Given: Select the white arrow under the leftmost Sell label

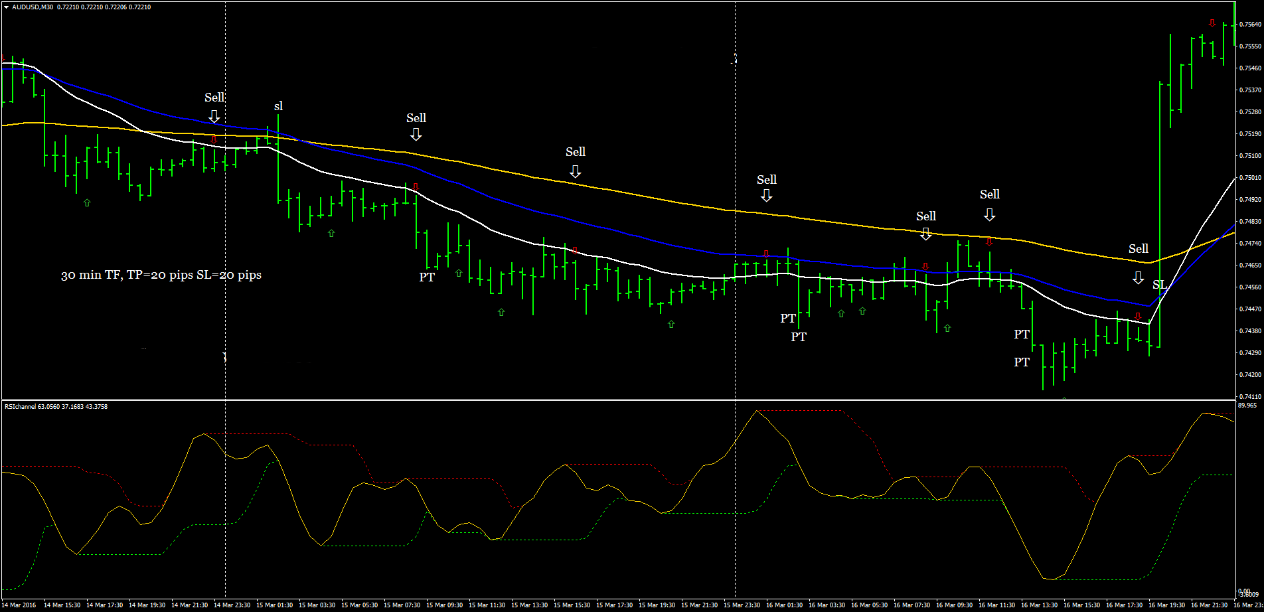Looking at the screenshot, I should click(214, 117).
